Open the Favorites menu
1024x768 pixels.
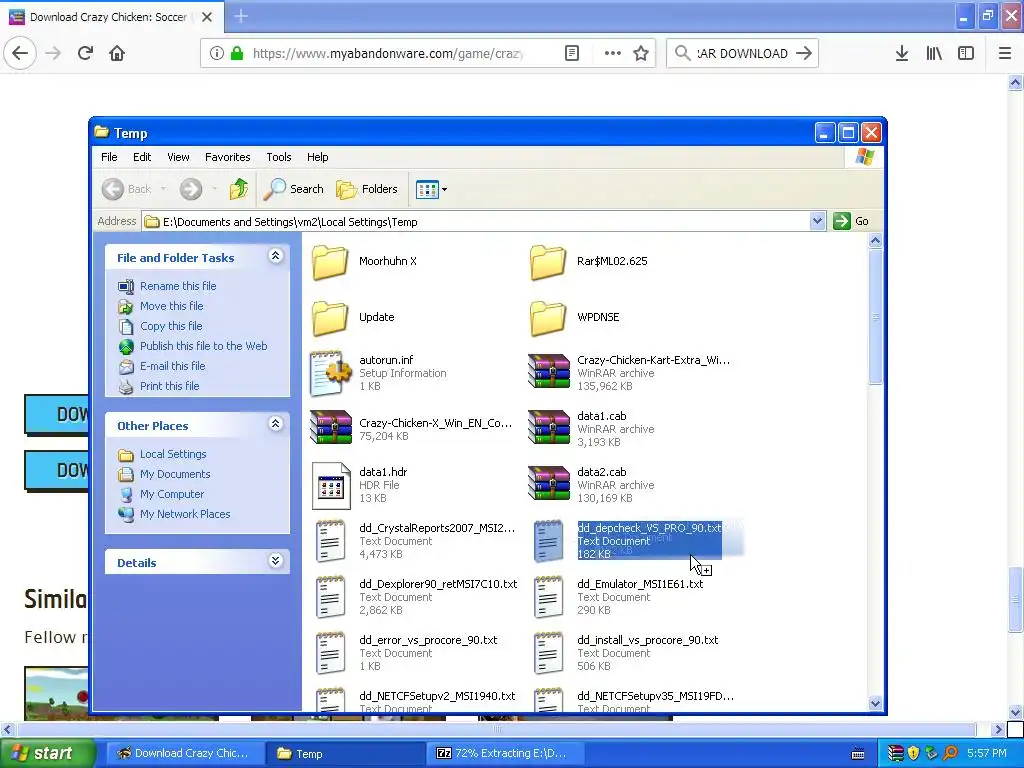(x=227, y=157)
